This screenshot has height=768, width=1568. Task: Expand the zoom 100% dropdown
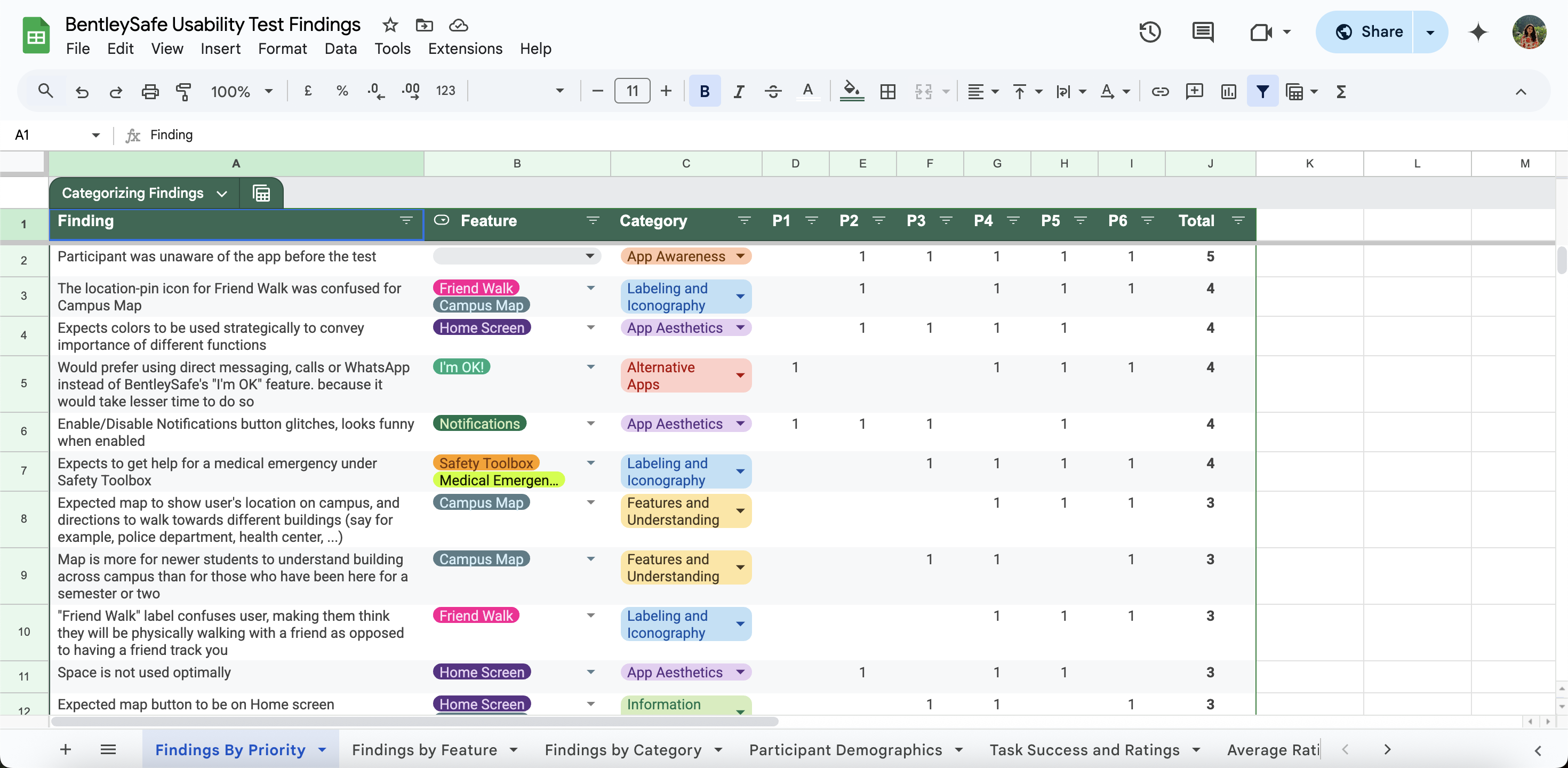242,91
